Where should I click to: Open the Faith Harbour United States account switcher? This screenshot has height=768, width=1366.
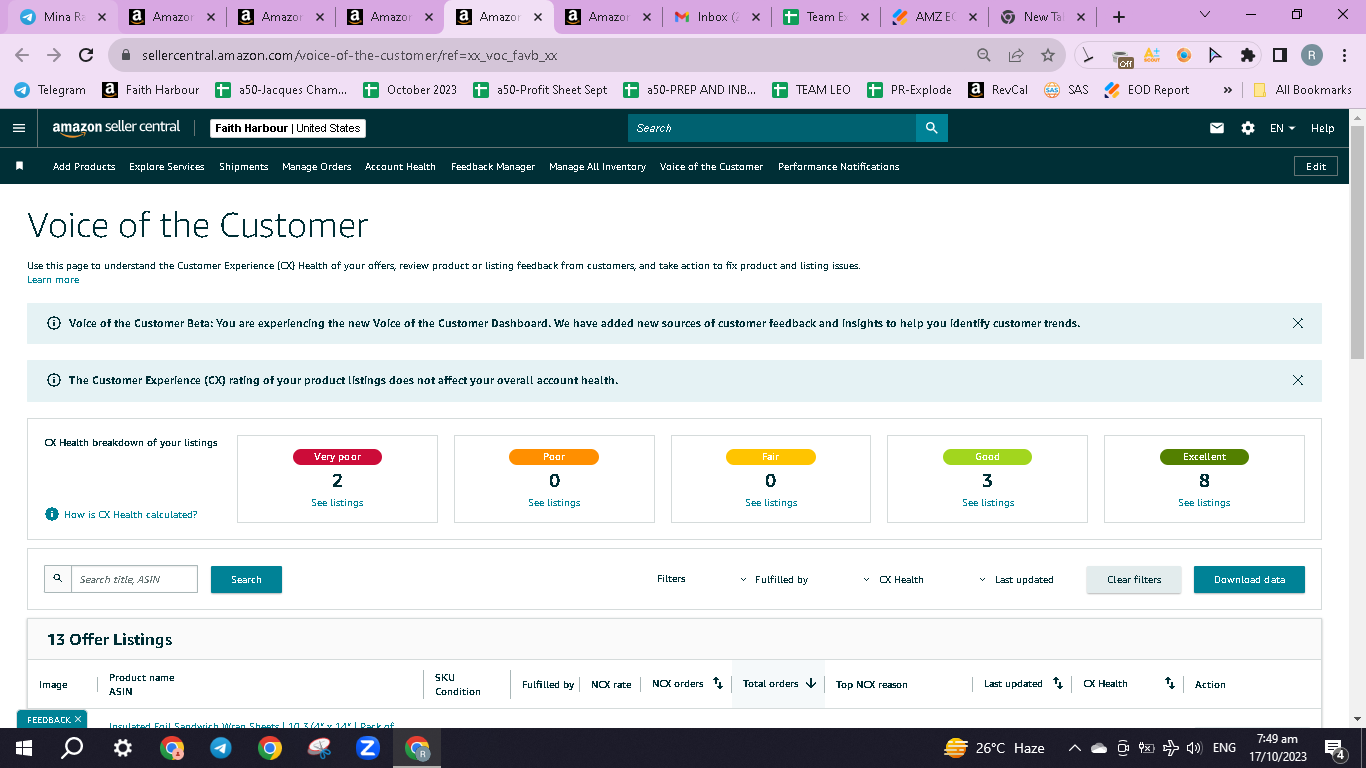[x=288, y=128]
